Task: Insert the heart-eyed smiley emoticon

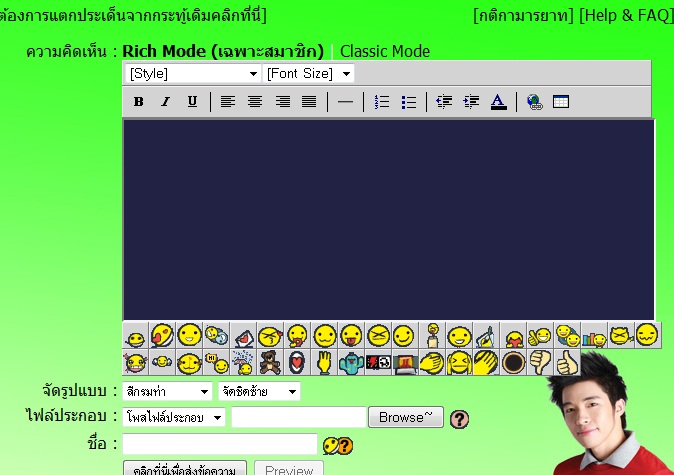Action: (x=162, y=335)
